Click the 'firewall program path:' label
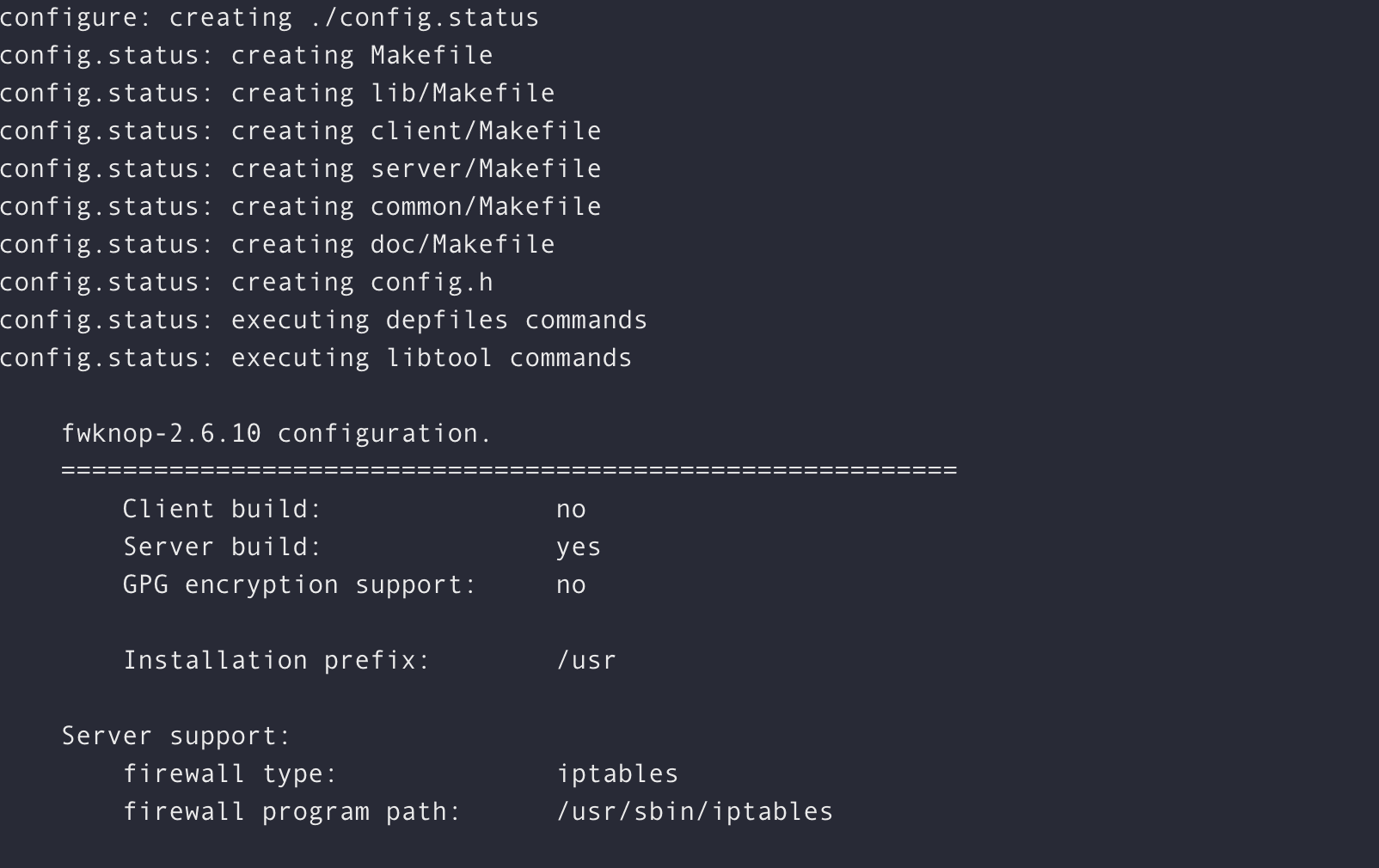The height and width of the screenshot is (868, 1379). pos(292,811)
